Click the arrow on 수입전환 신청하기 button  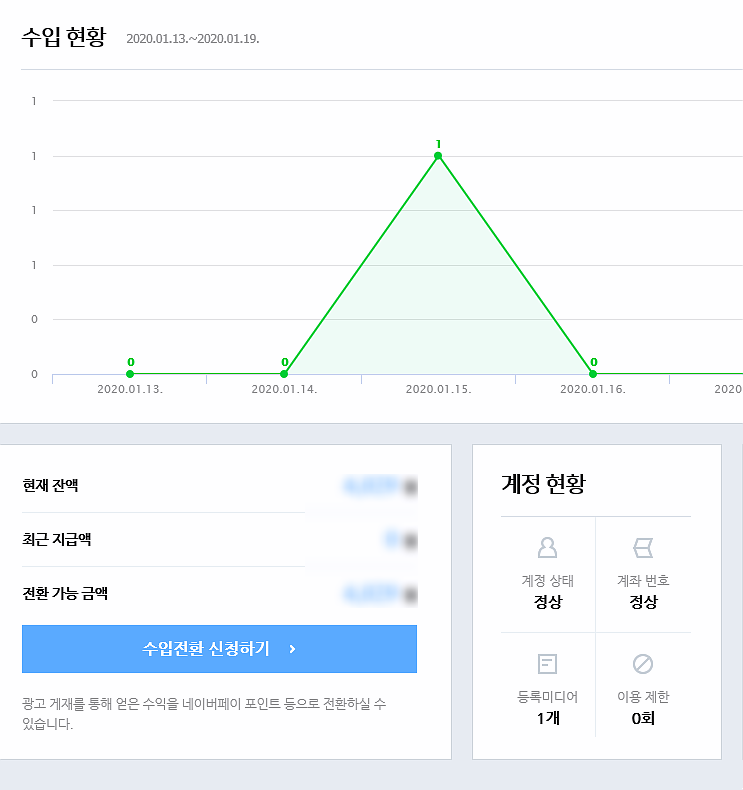point(292,649)
